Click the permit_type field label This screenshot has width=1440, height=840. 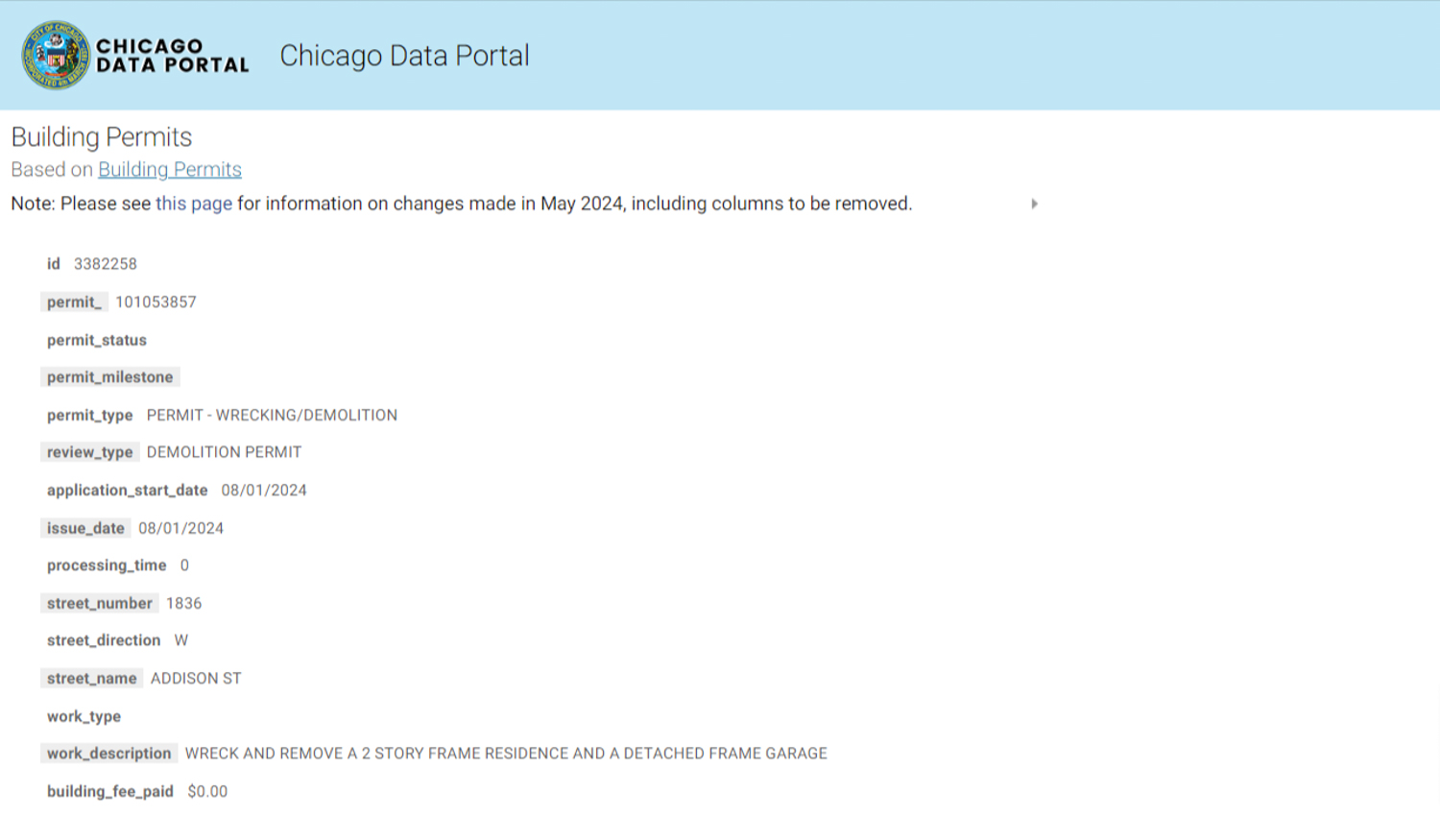(90, 415)
